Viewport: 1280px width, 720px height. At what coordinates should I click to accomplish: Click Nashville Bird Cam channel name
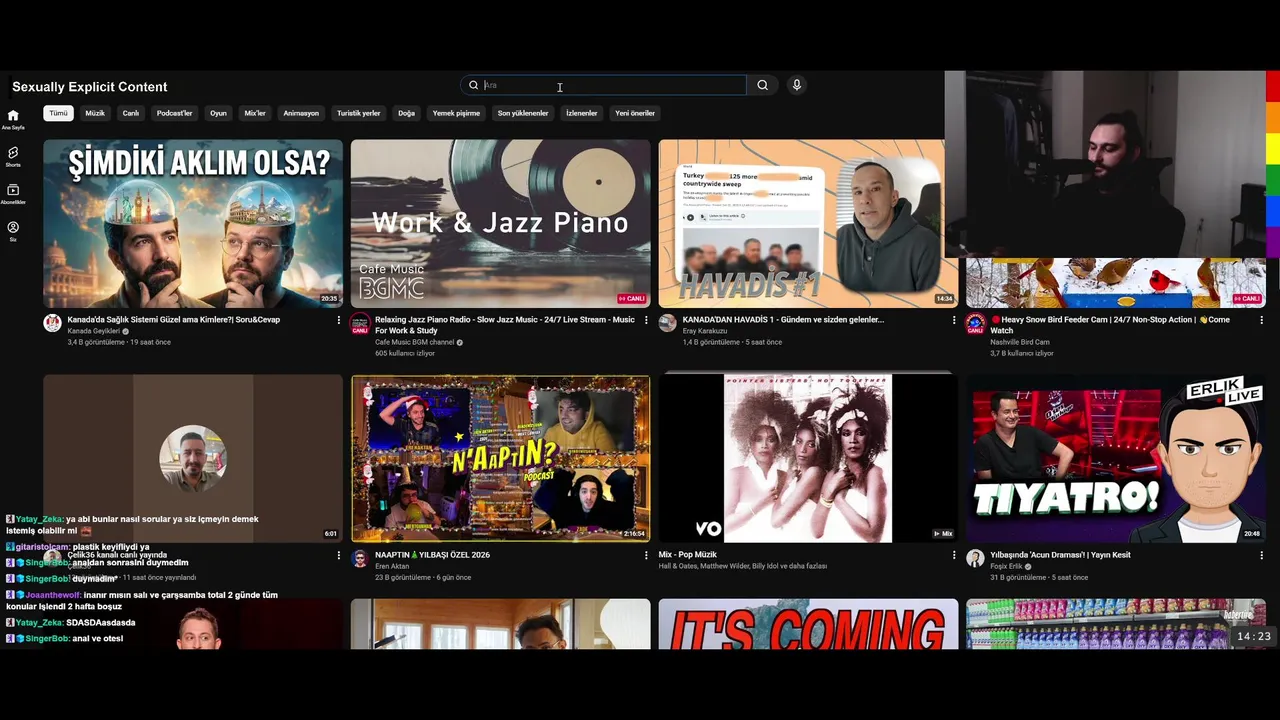click(1020, 342)
